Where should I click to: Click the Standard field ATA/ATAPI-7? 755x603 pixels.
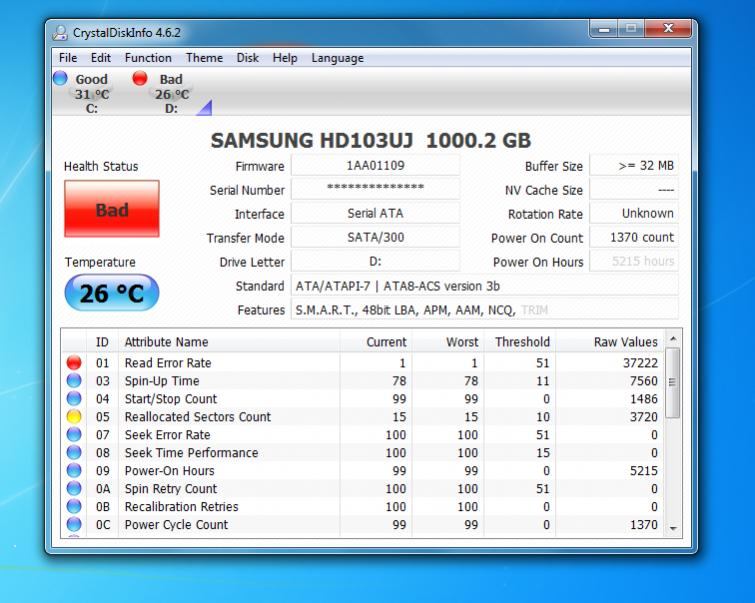(484, 286)
